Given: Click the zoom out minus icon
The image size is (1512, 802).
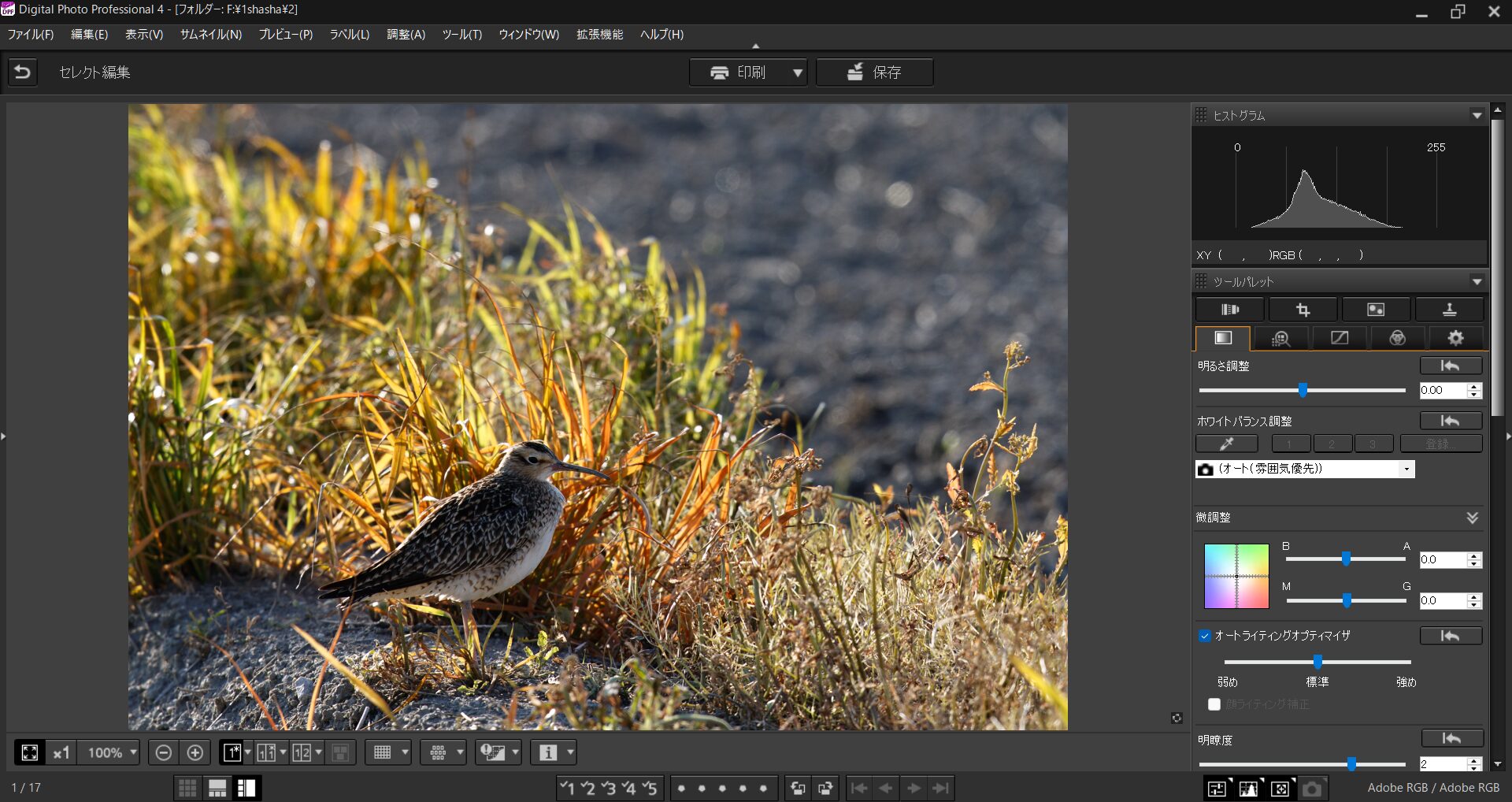Looking at the screenshot, I should point(163,752).
